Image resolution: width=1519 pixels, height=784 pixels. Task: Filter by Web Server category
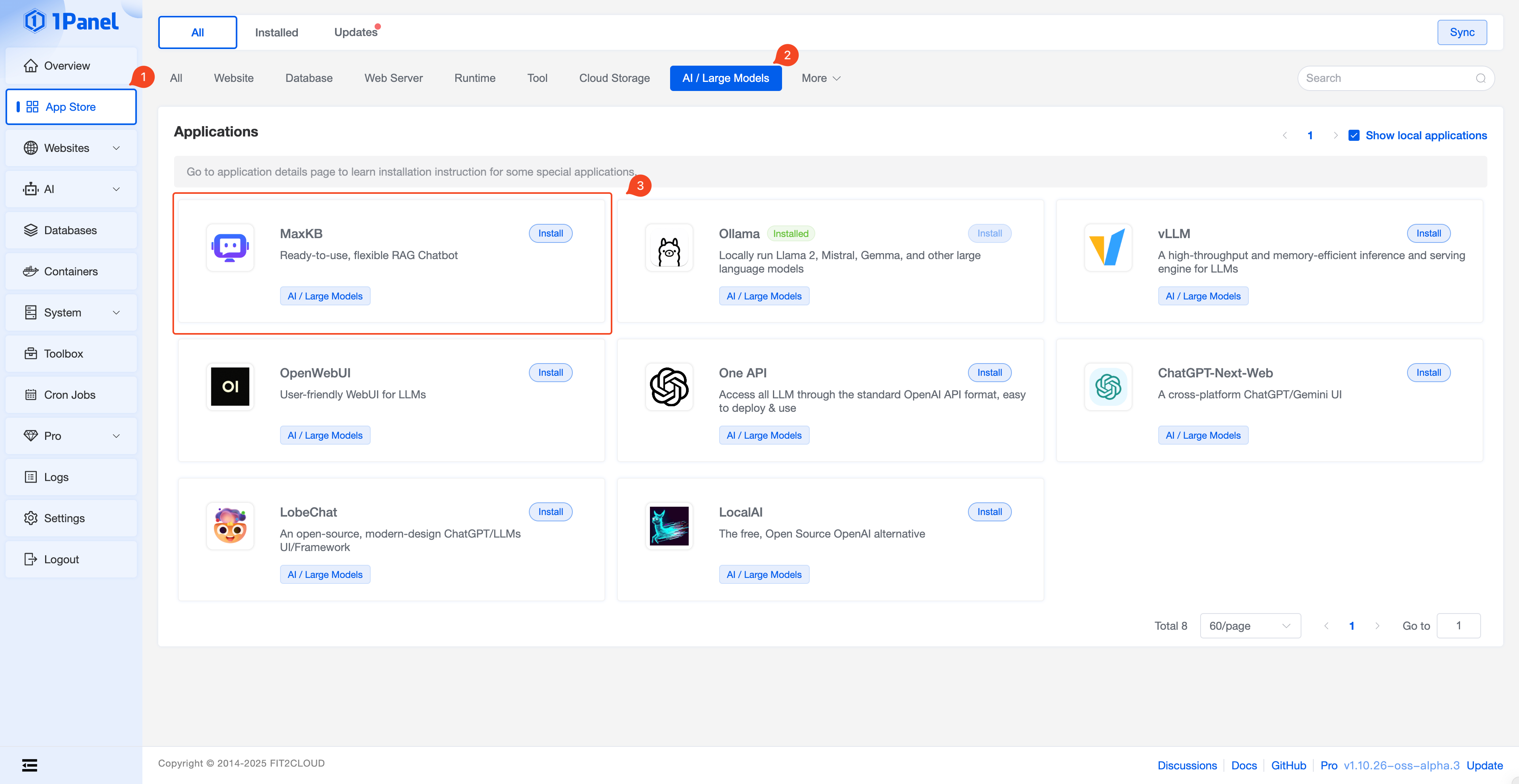click(x=393, y=78)
